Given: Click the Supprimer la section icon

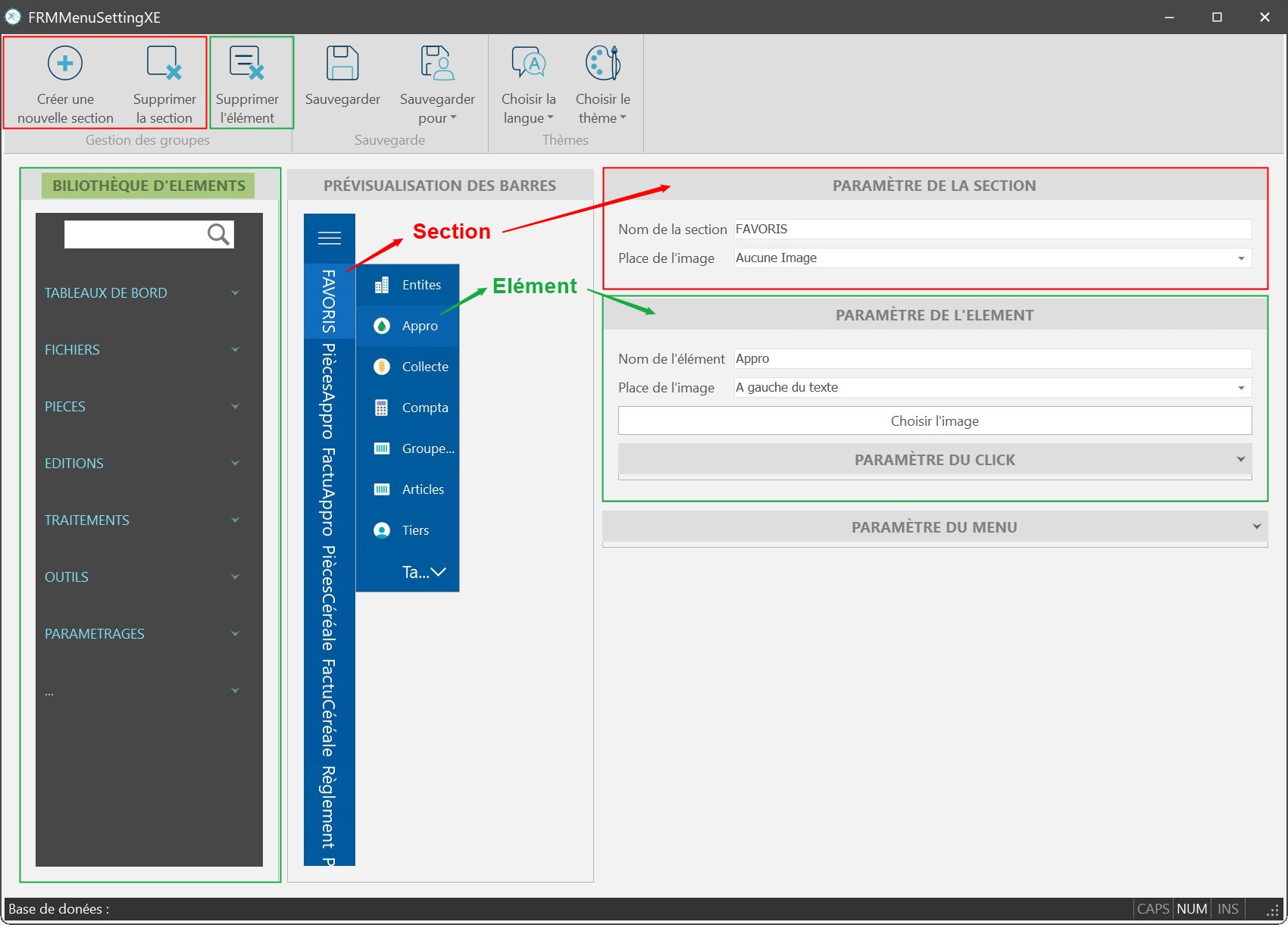Looking at the screenshot, I should coord(164,63).
